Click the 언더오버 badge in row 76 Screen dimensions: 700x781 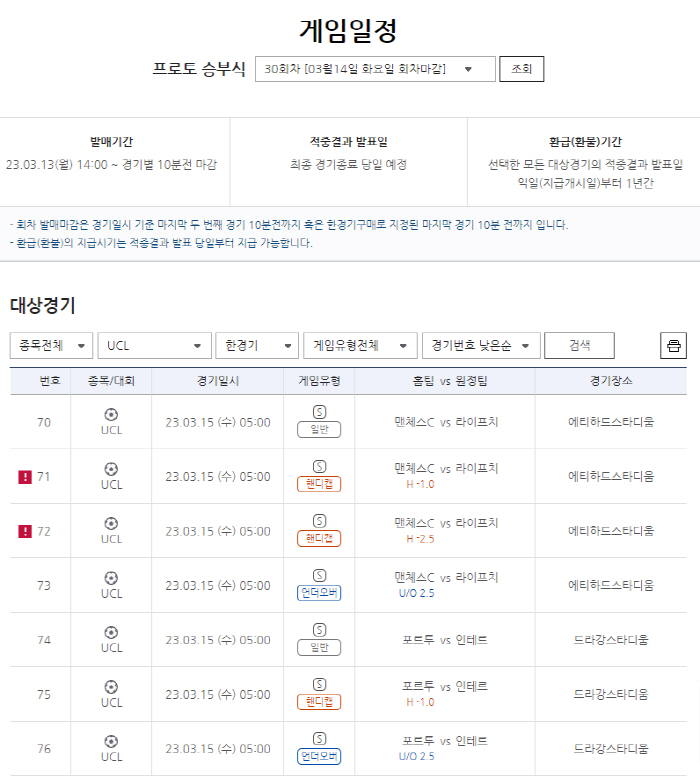click(319, 757)
